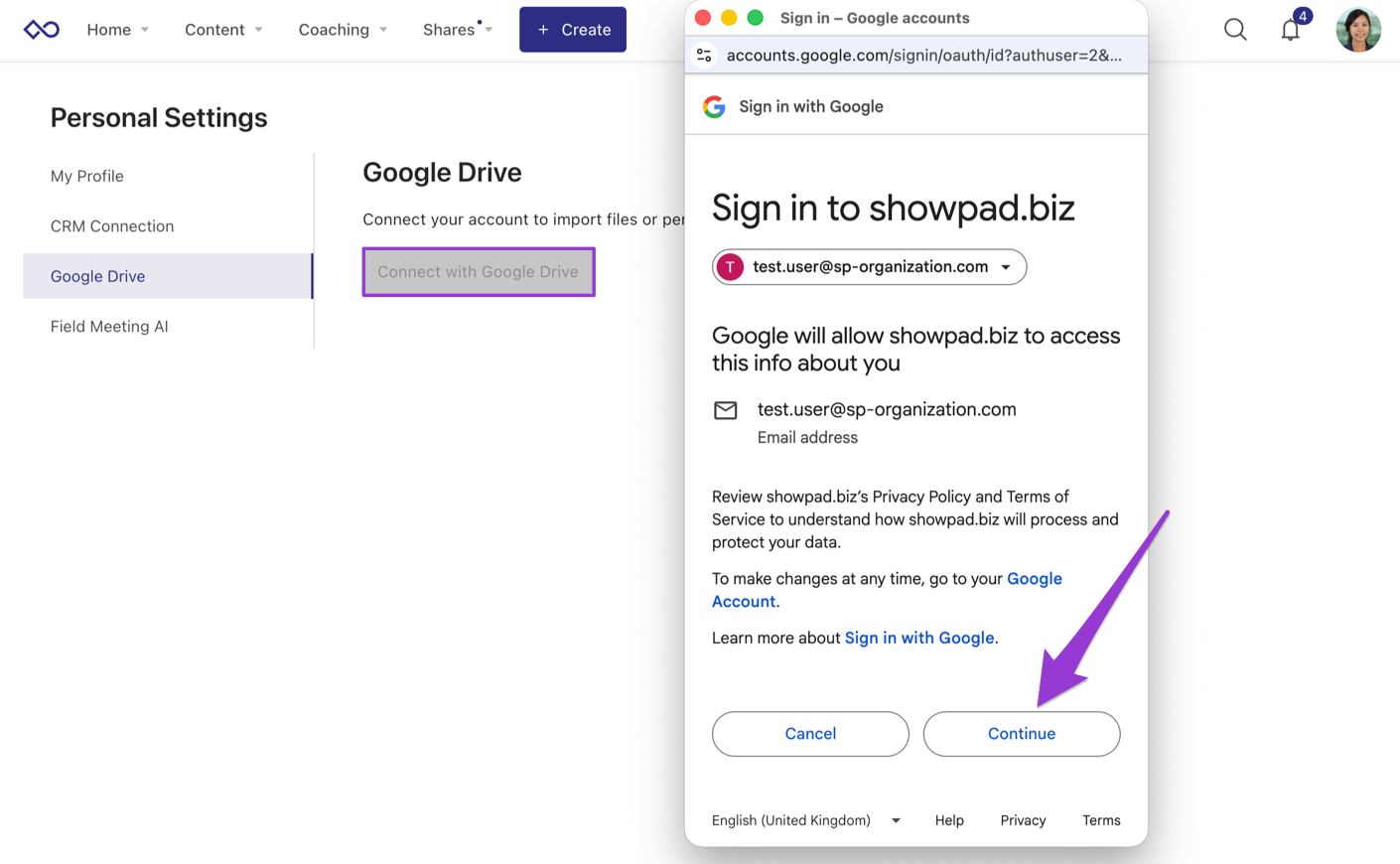
Task: Click the Email address label
Action: point(807,438)
